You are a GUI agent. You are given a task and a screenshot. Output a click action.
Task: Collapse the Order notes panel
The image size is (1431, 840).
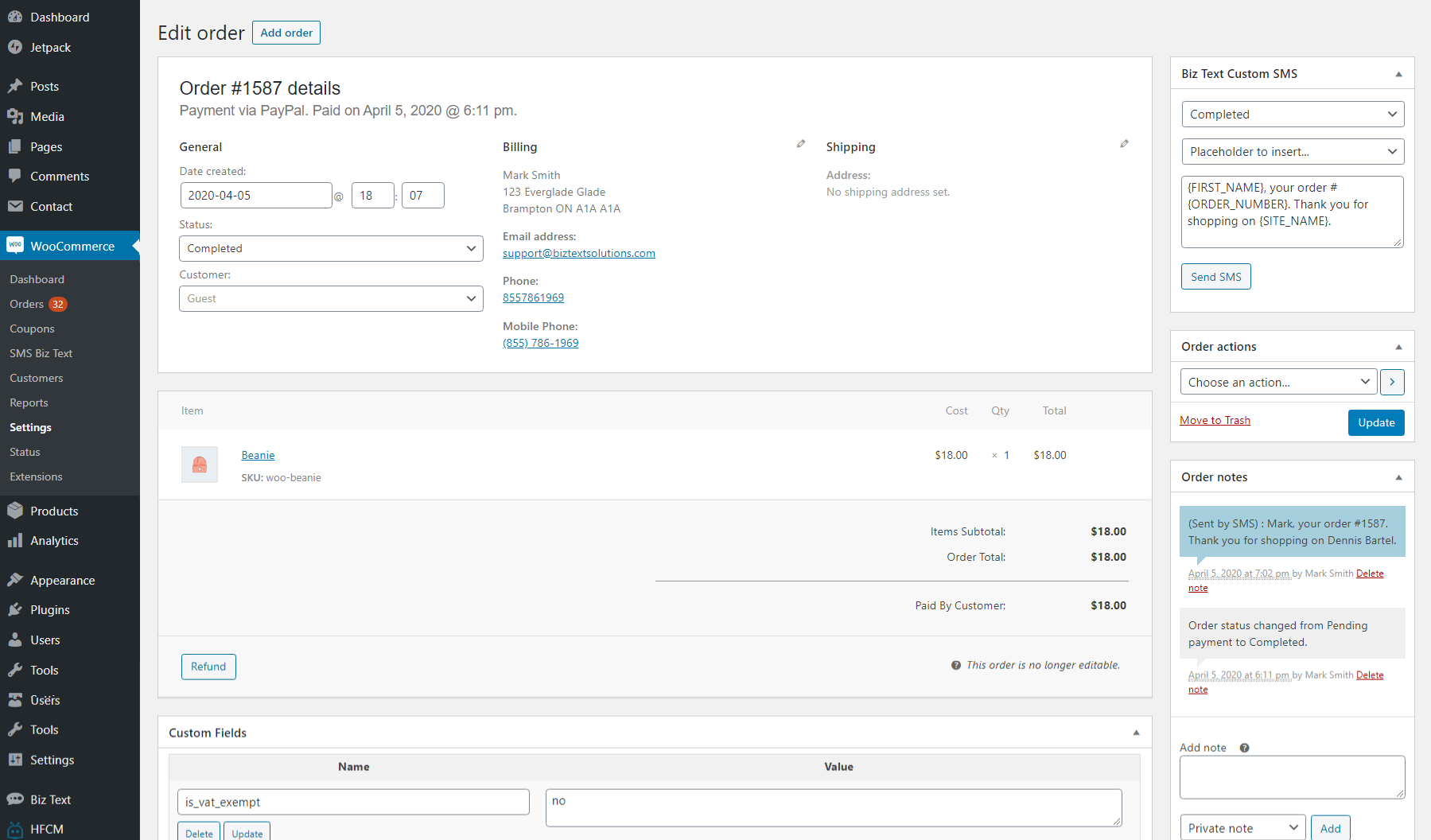pos(1398,477)
